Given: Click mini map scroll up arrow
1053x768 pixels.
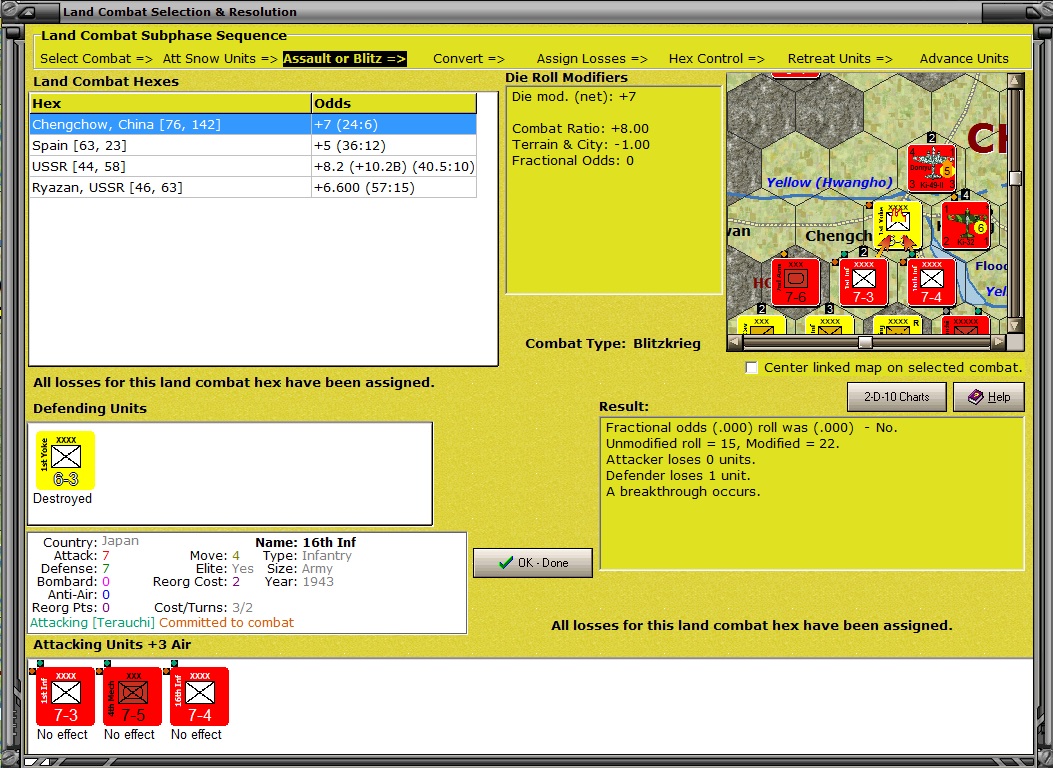Looking at the screenshot, I should tap(1015, 81).
